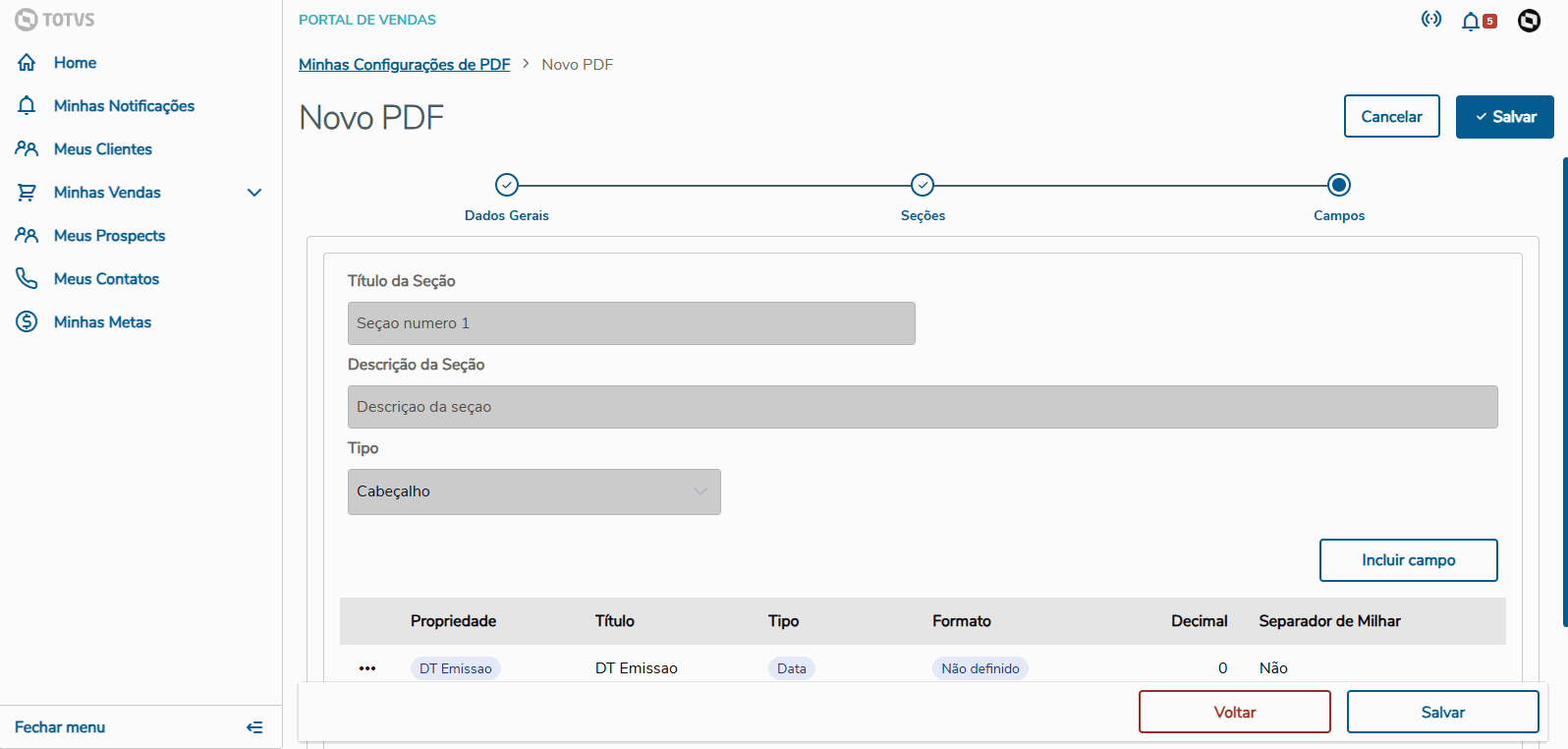Open Meus Prospects in the sidebar
This screenshot has width=1568, height=749.
click(109, 236)
